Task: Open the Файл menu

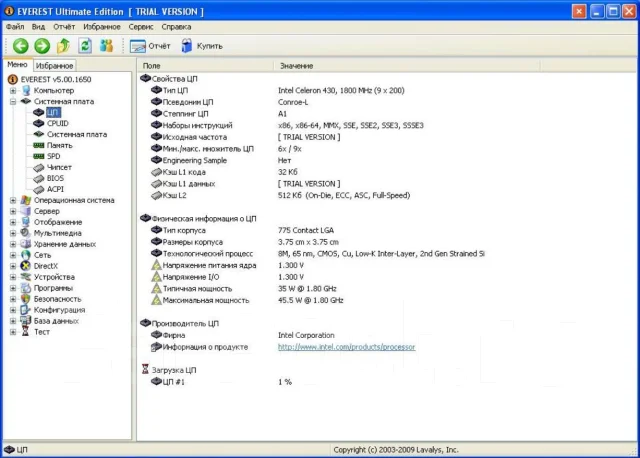Action: coord(15,27)
